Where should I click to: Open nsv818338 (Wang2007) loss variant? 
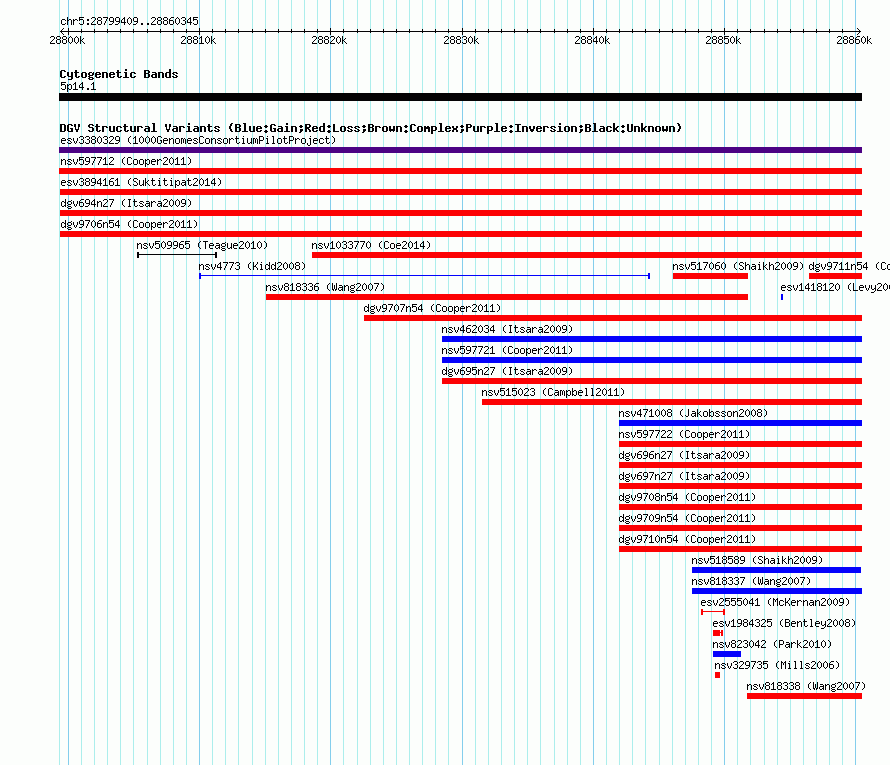pyautogui.click(x=804, y=696)
